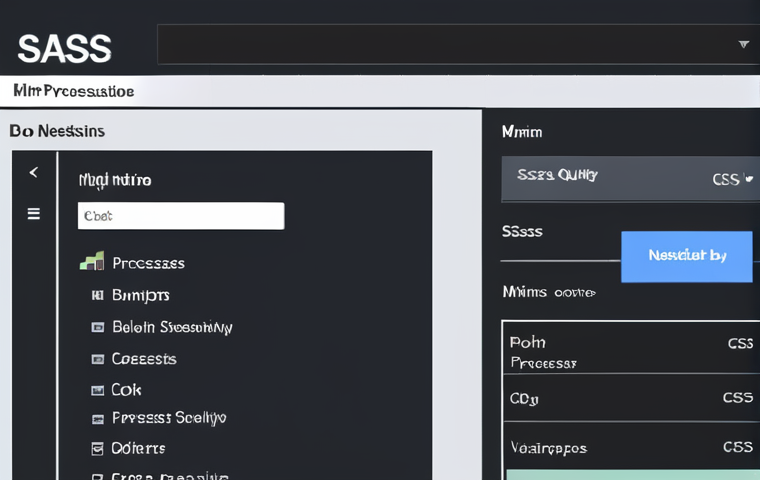Click the SASS logo
Screen dimensions: 760x480
pyautogui.click(x=64, y=49)
